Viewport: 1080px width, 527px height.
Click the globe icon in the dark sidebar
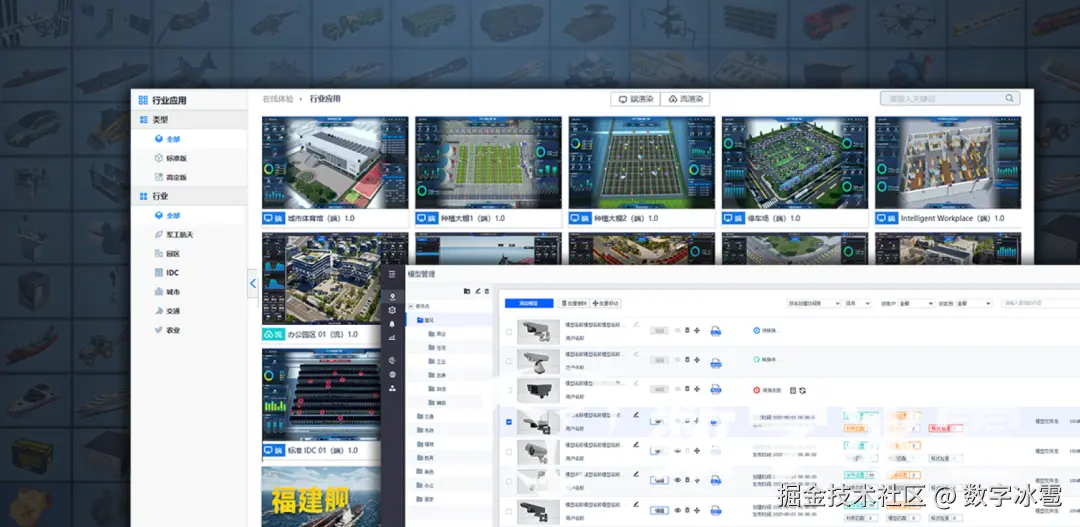[x=393, y=375]
